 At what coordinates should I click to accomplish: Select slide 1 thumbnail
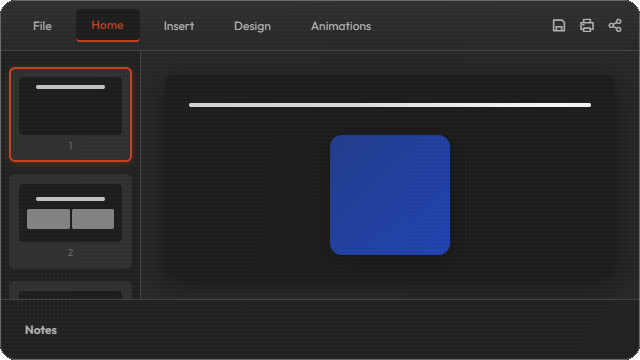(71, 114)
